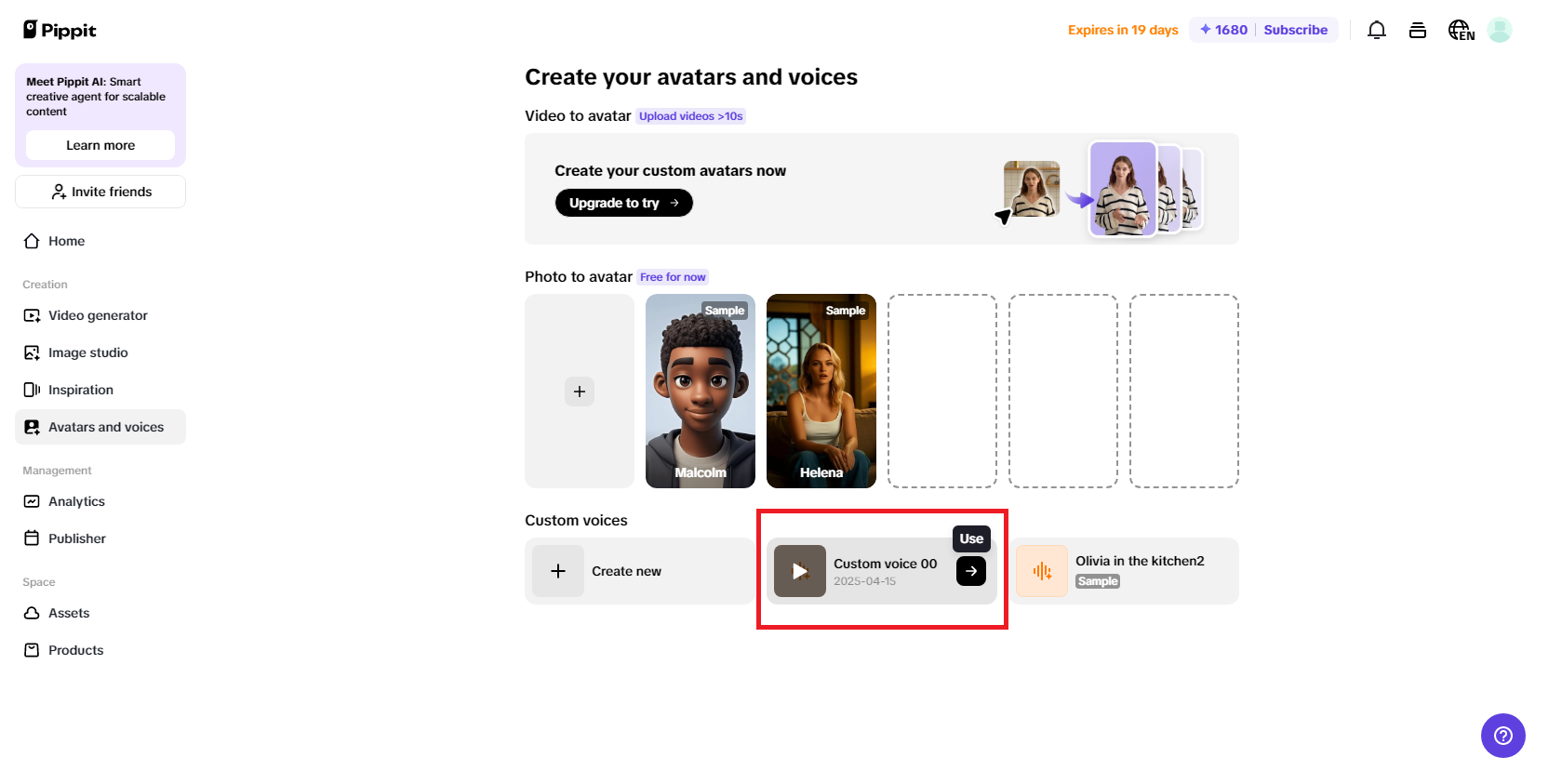This screenshot has width=1562, height=784.
Task: Click the waveform icon for Olivia voice
Action: click(1042, 571)
